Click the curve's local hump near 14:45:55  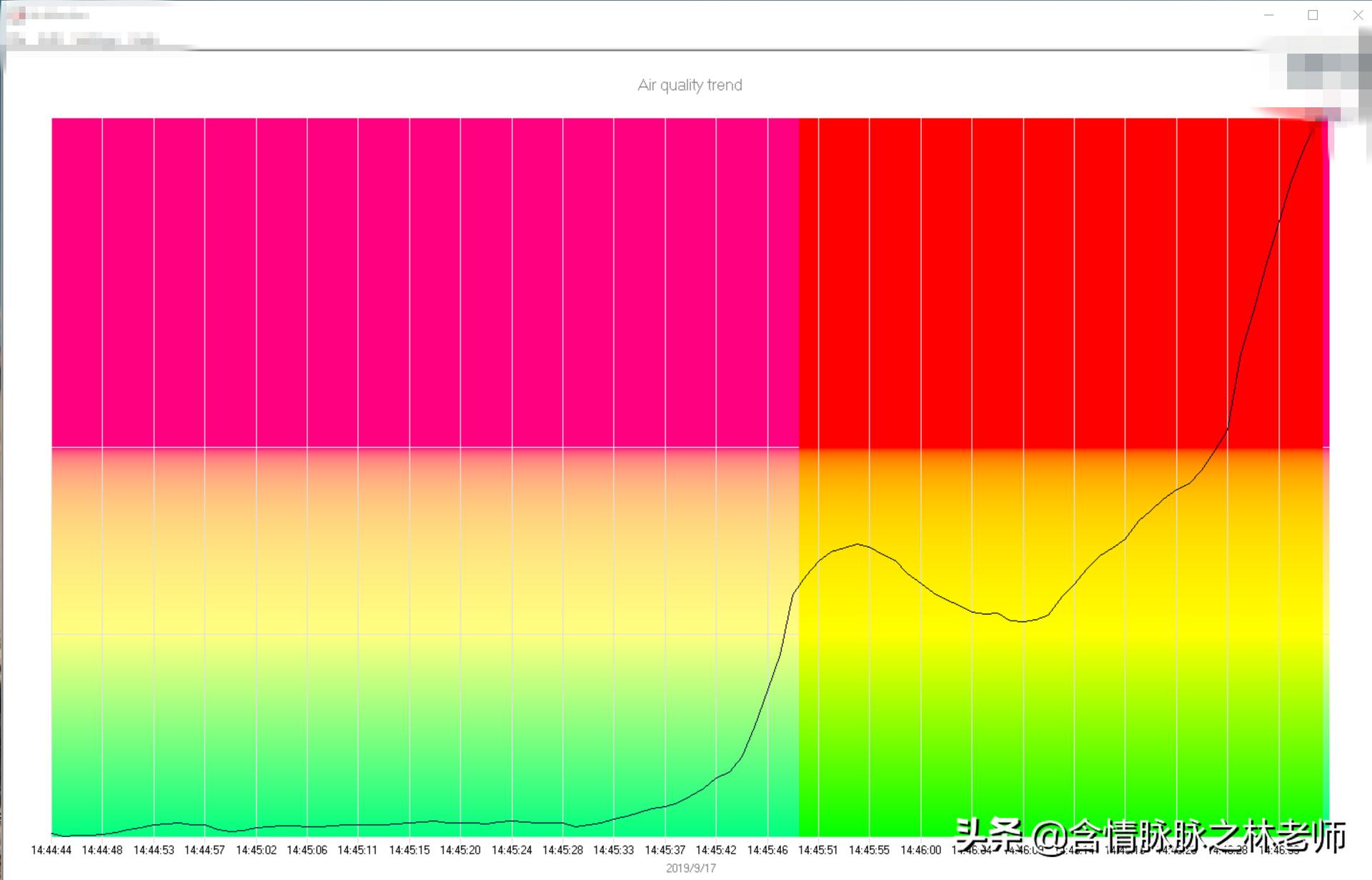click(x=858, y=545)
